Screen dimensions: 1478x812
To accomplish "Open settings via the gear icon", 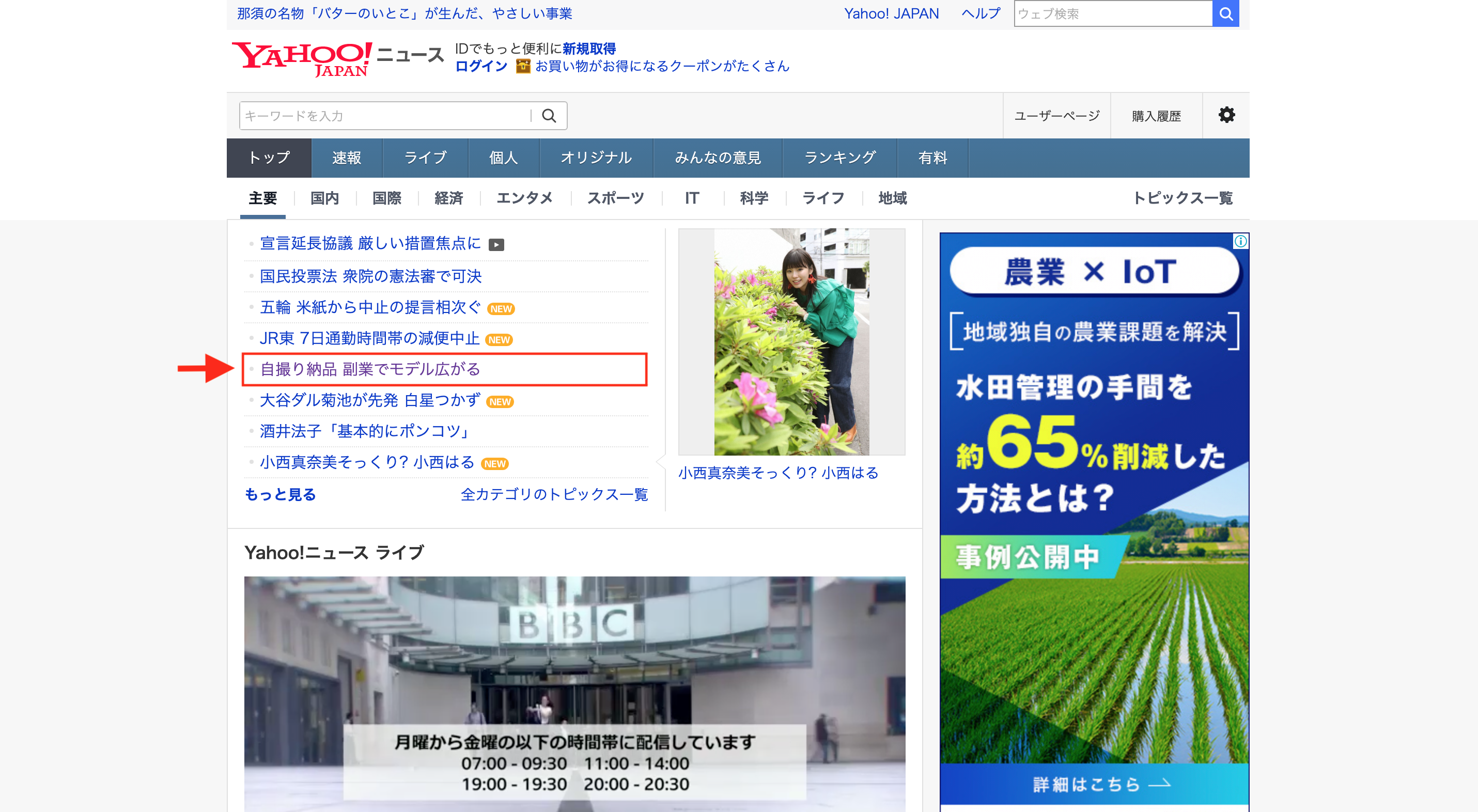I will pyautogui.click(x=1226, y=115).
